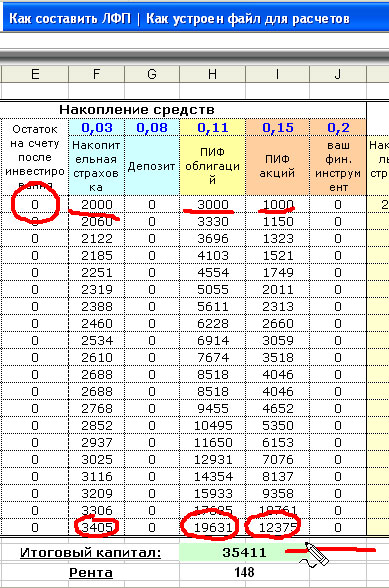This screenshot has height=588, width=389.
Task: Select the cell with value 1150
Action: (x=278, y=222)
